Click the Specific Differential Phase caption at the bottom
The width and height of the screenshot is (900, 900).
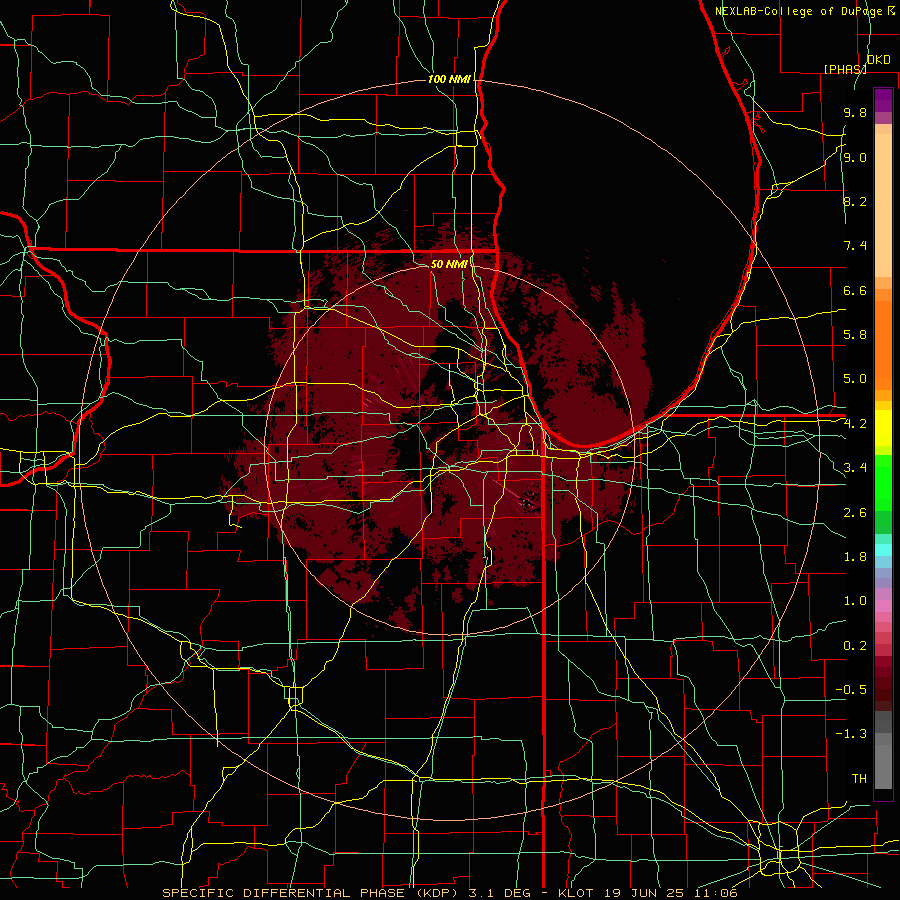(x=450, y=893)
